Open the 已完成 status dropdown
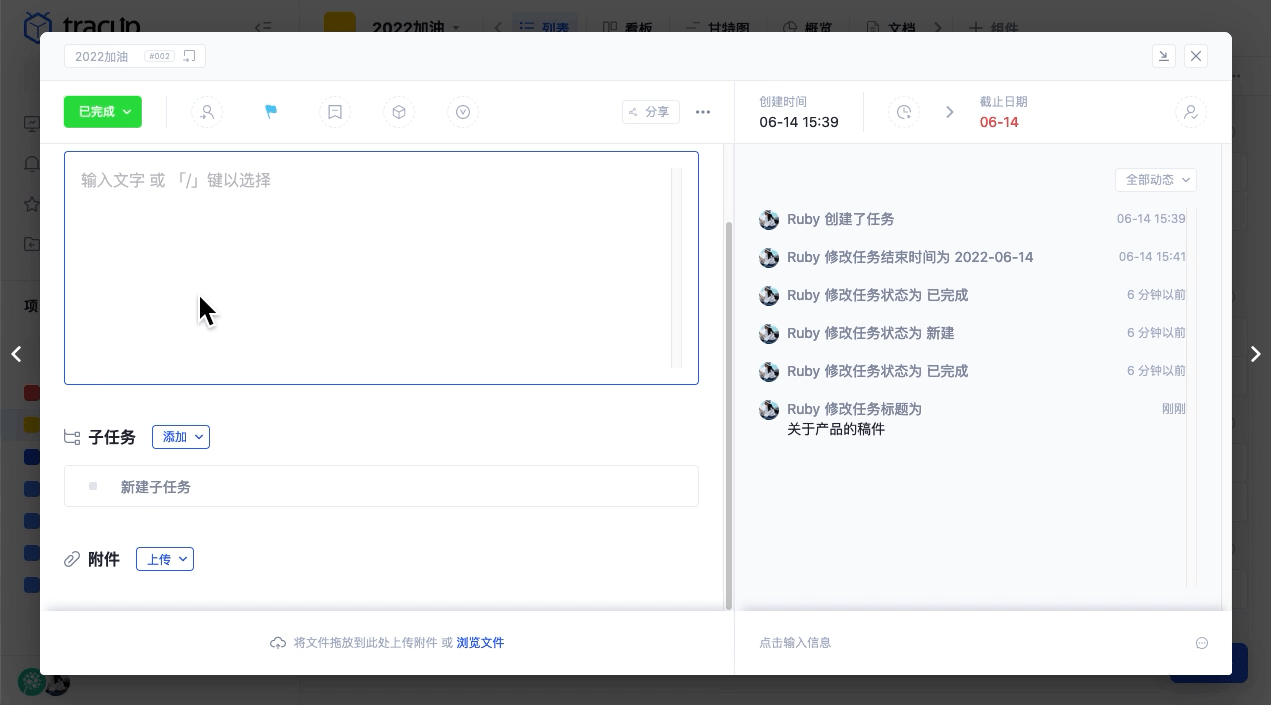This screenshot has width=1271, height=705. click(x=103, y=112)
